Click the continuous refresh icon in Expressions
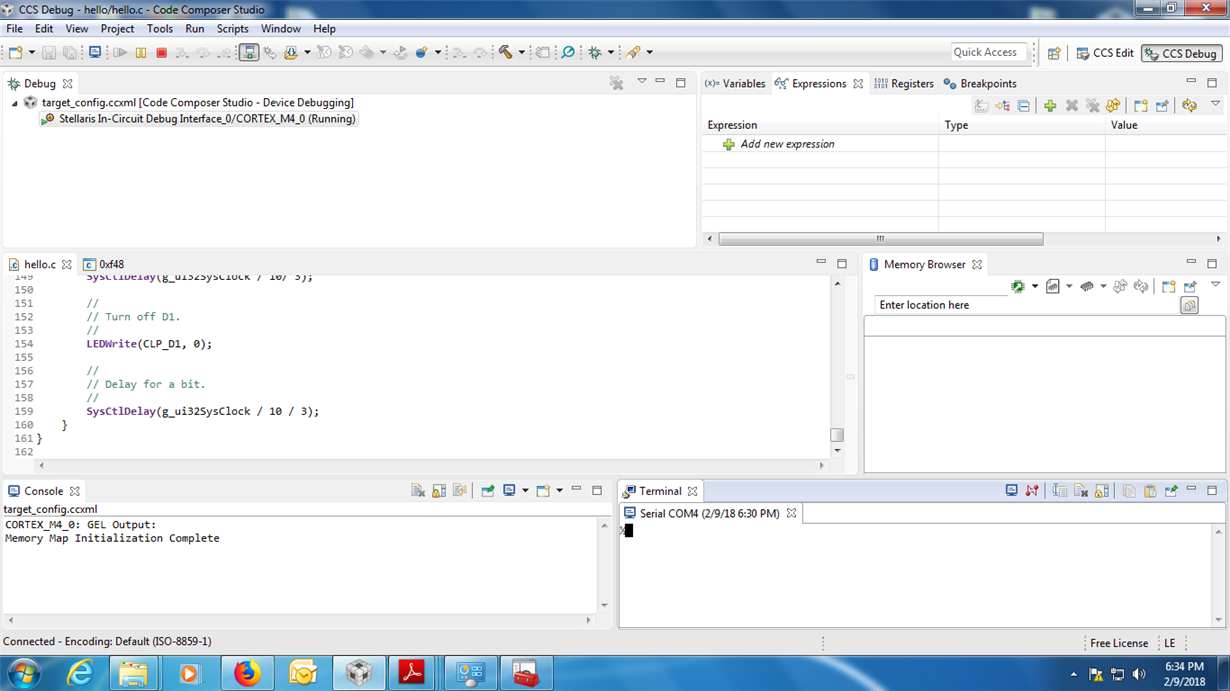 (1189, 106)
